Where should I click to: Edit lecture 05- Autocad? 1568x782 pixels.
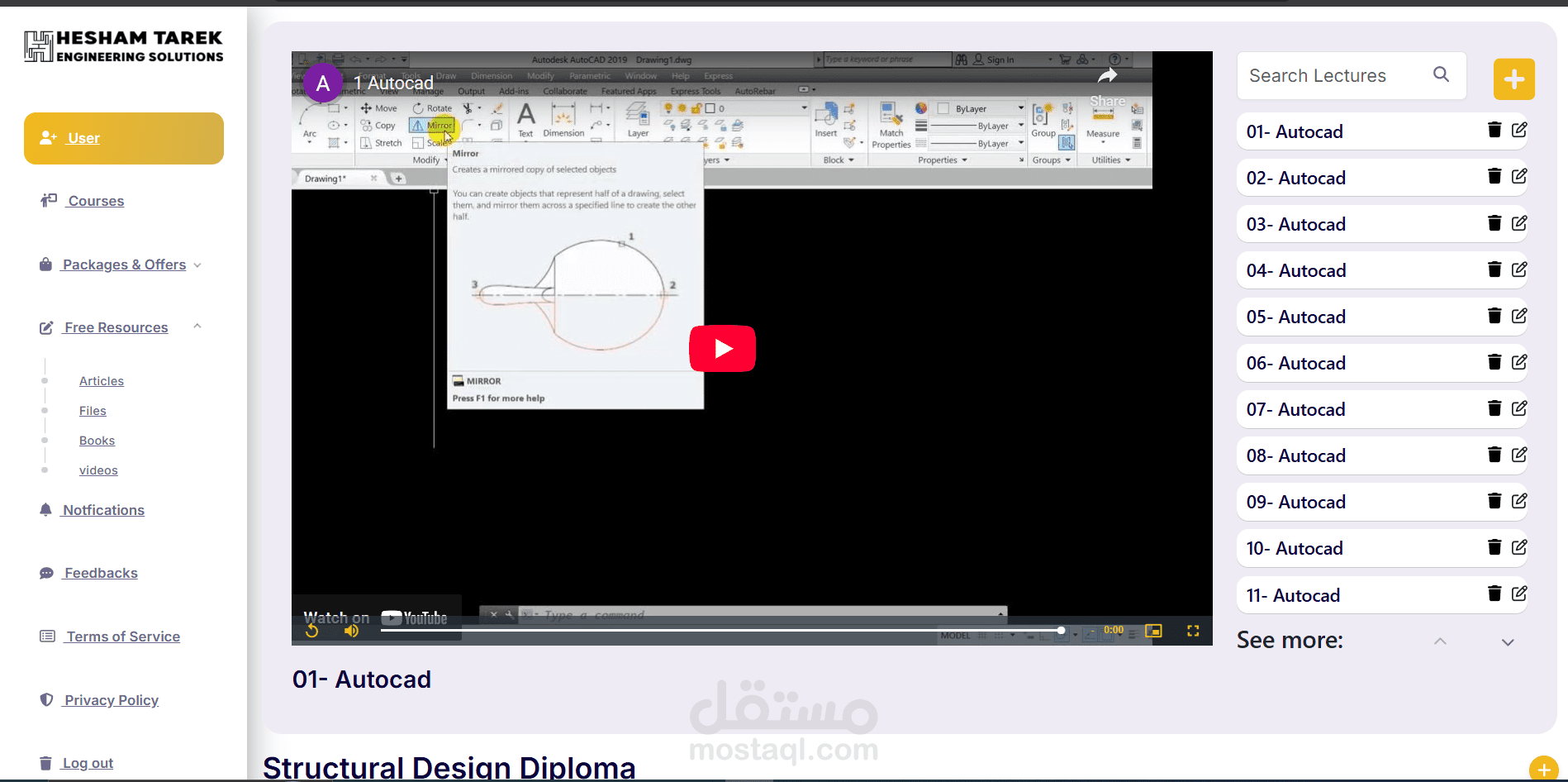(x=1519, y=316)
